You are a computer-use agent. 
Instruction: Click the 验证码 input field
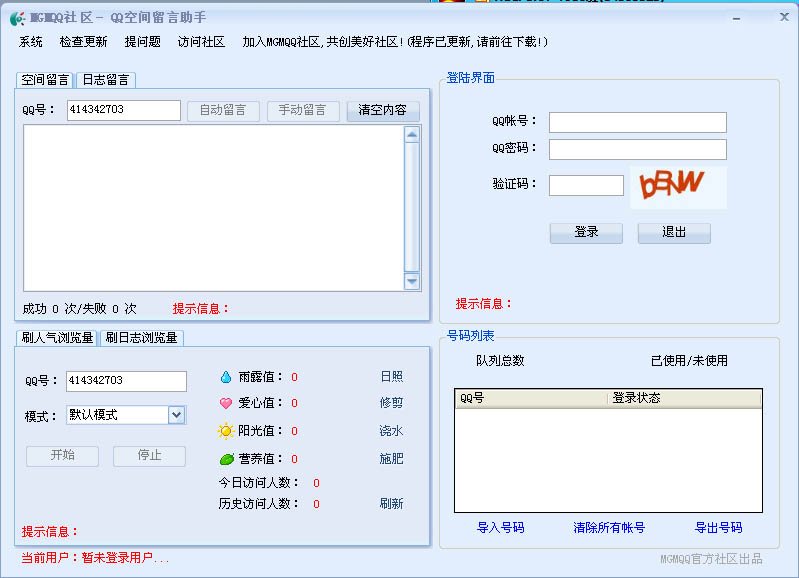[x=586, y=186]
